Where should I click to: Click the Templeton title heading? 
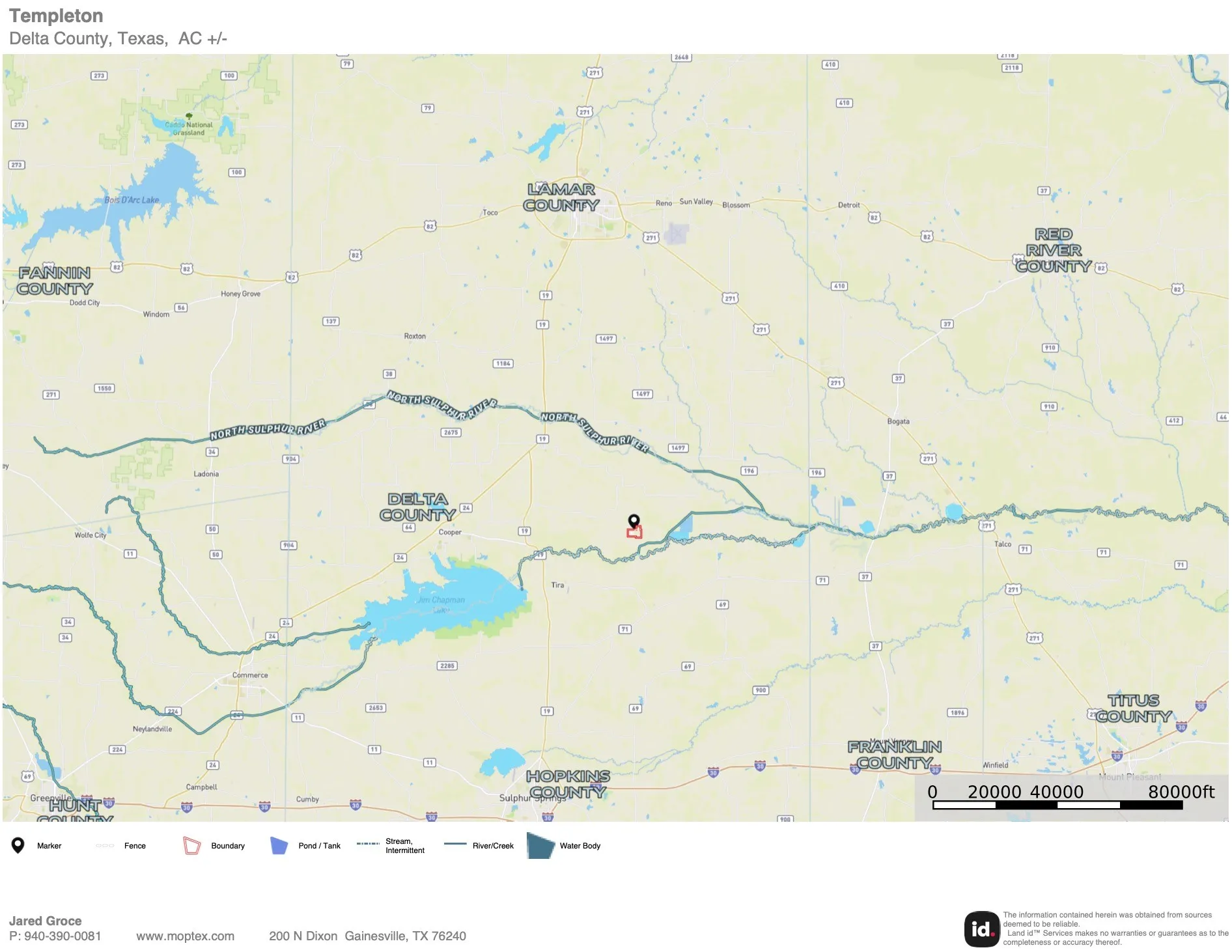coord(56,16)
